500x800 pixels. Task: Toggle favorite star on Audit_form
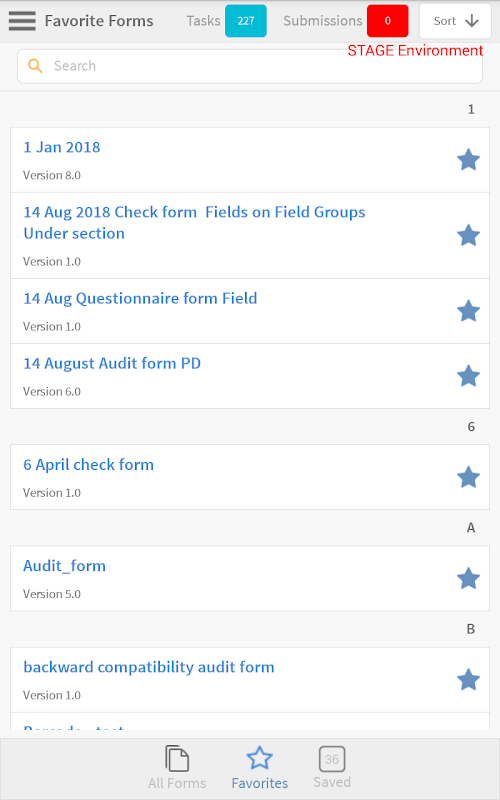pyautogui.click(x=468, y=579)
